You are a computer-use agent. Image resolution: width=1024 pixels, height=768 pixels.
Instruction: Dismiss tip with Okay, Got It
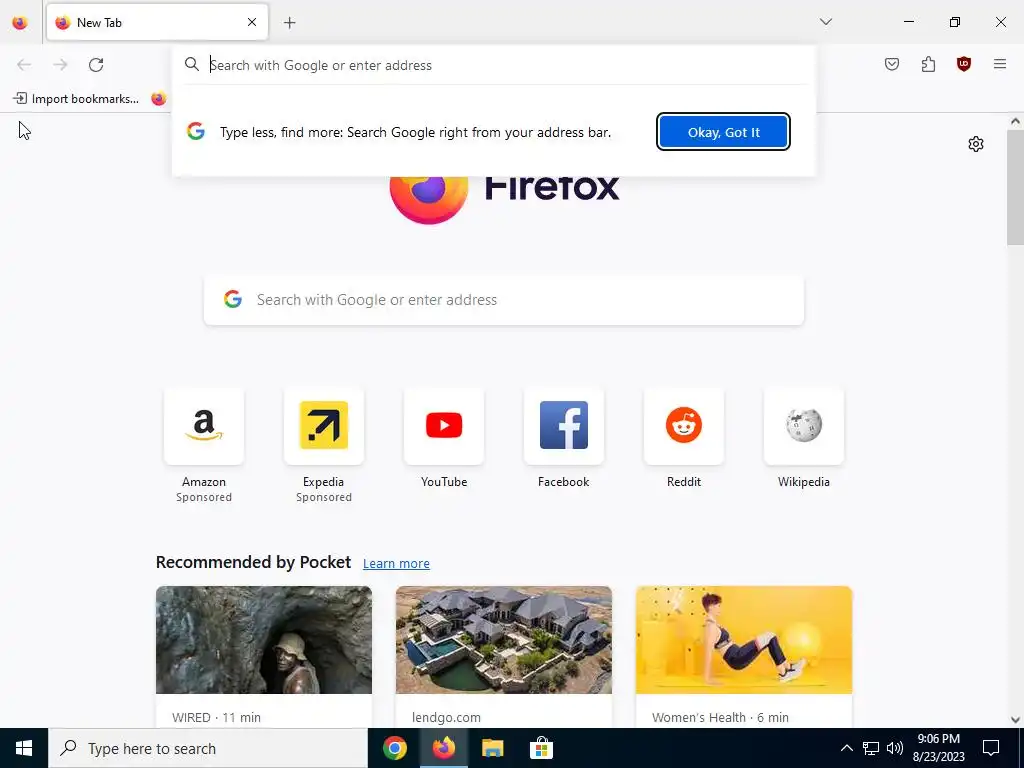tap(724, 132)
